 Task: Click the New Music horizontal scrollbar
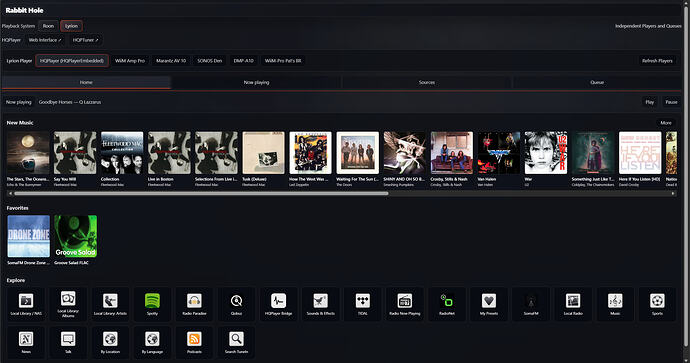click(201, 193)
